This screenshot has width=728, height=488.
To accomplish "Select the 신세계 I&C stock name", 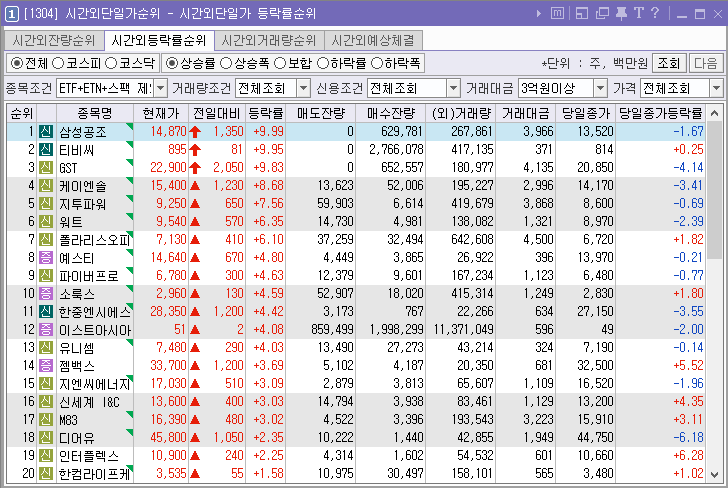I will (x=89, y=402).
